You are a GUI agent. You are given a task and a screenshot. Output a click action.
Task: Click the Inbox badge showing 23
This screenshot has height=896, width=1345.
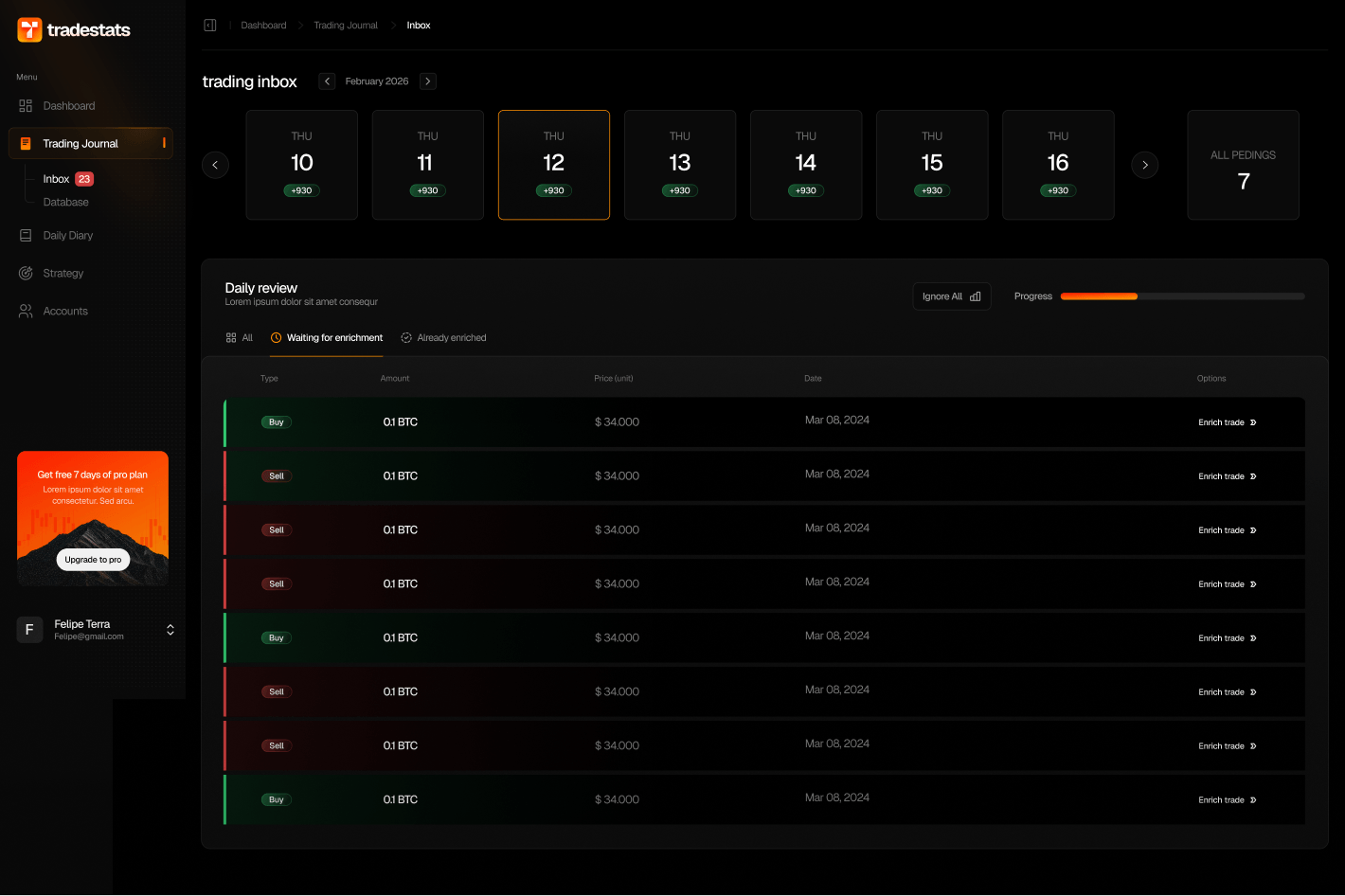click(84, 179)
